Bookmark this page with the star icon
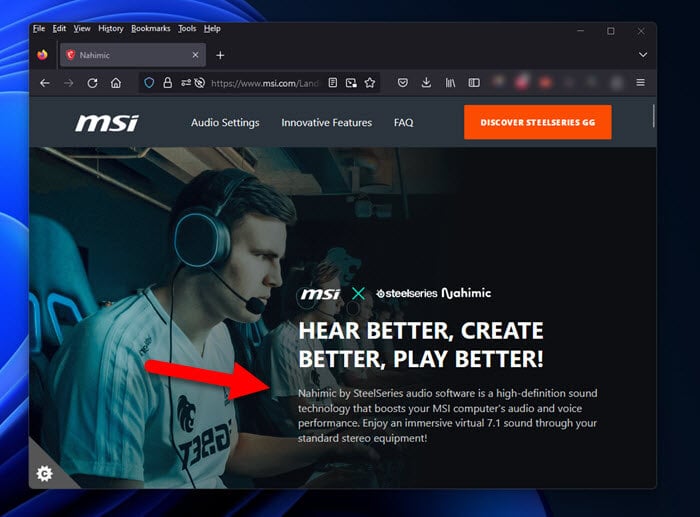 click(370, 83)
